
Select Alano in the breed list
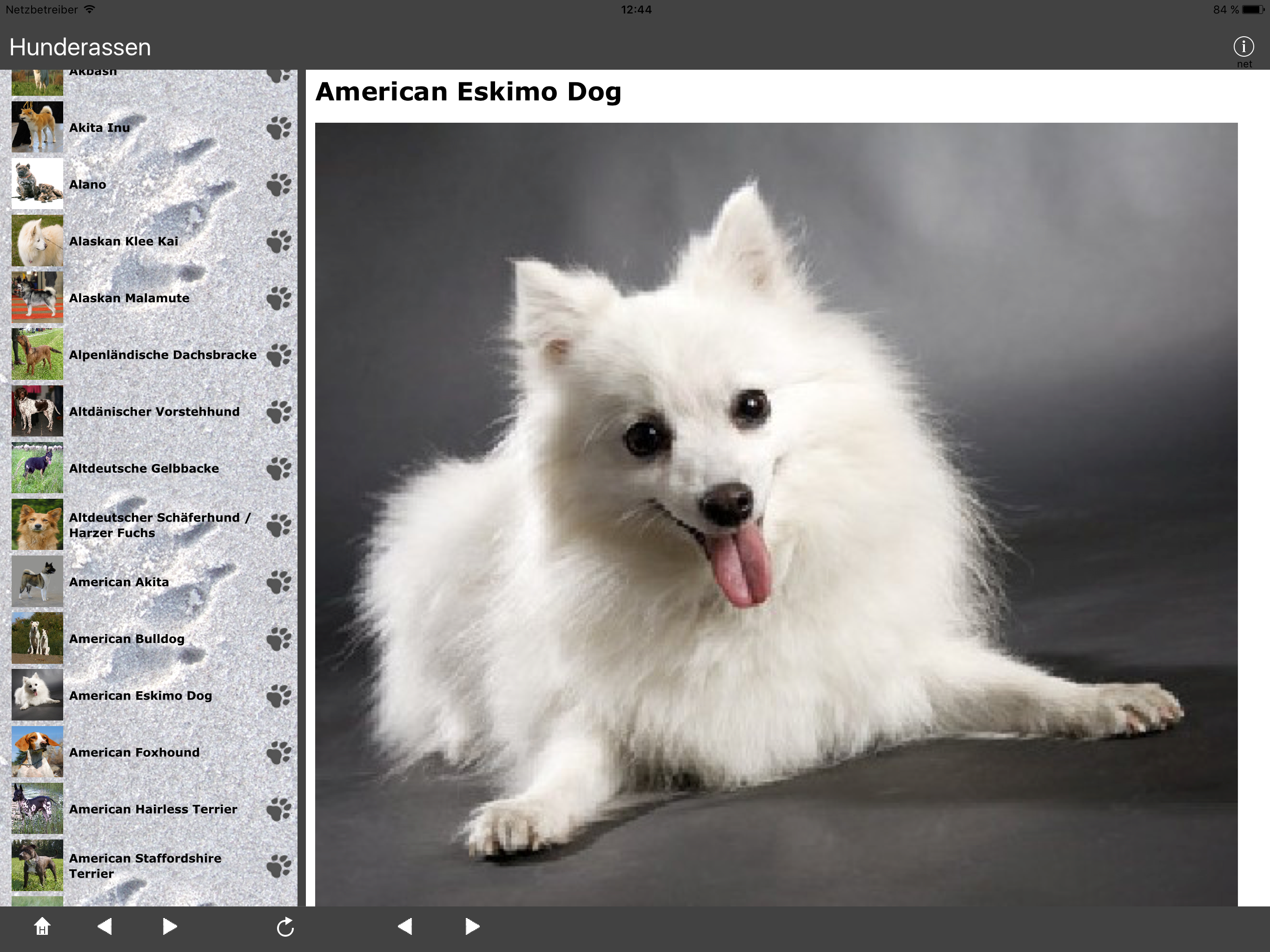(x=87, y=185)
